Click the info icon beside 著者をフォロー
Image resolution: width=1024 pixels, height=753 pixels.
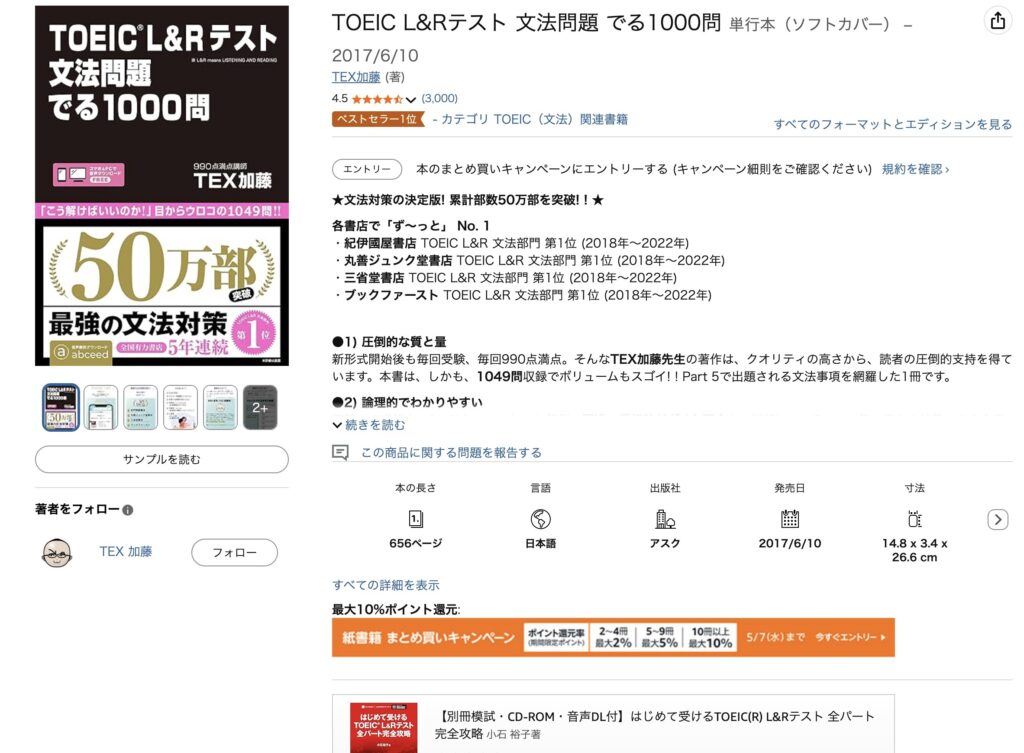click(128, 510)
